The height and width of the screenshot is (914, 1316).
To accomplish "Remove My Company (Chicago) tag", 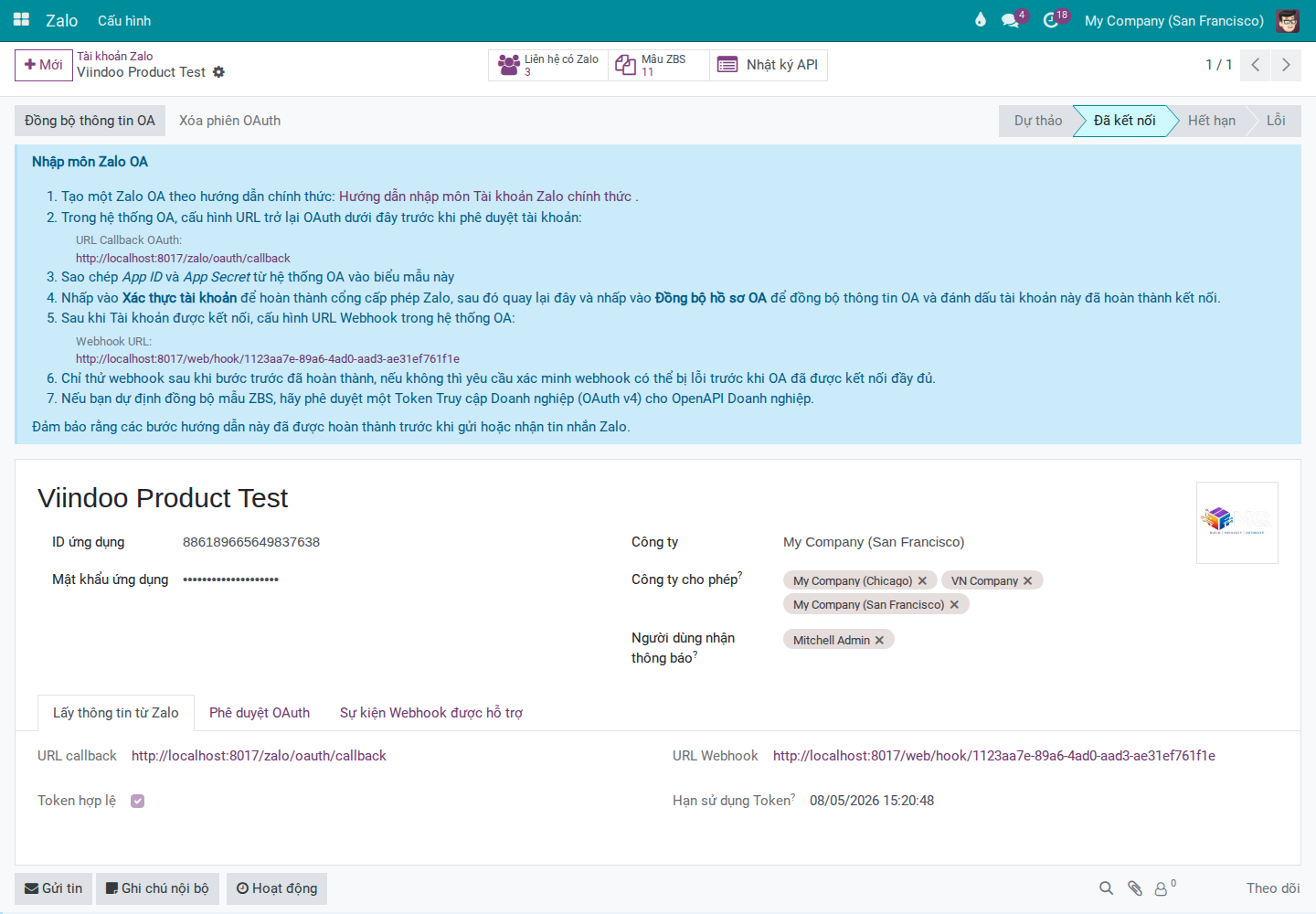I will [x=922, y=581].
